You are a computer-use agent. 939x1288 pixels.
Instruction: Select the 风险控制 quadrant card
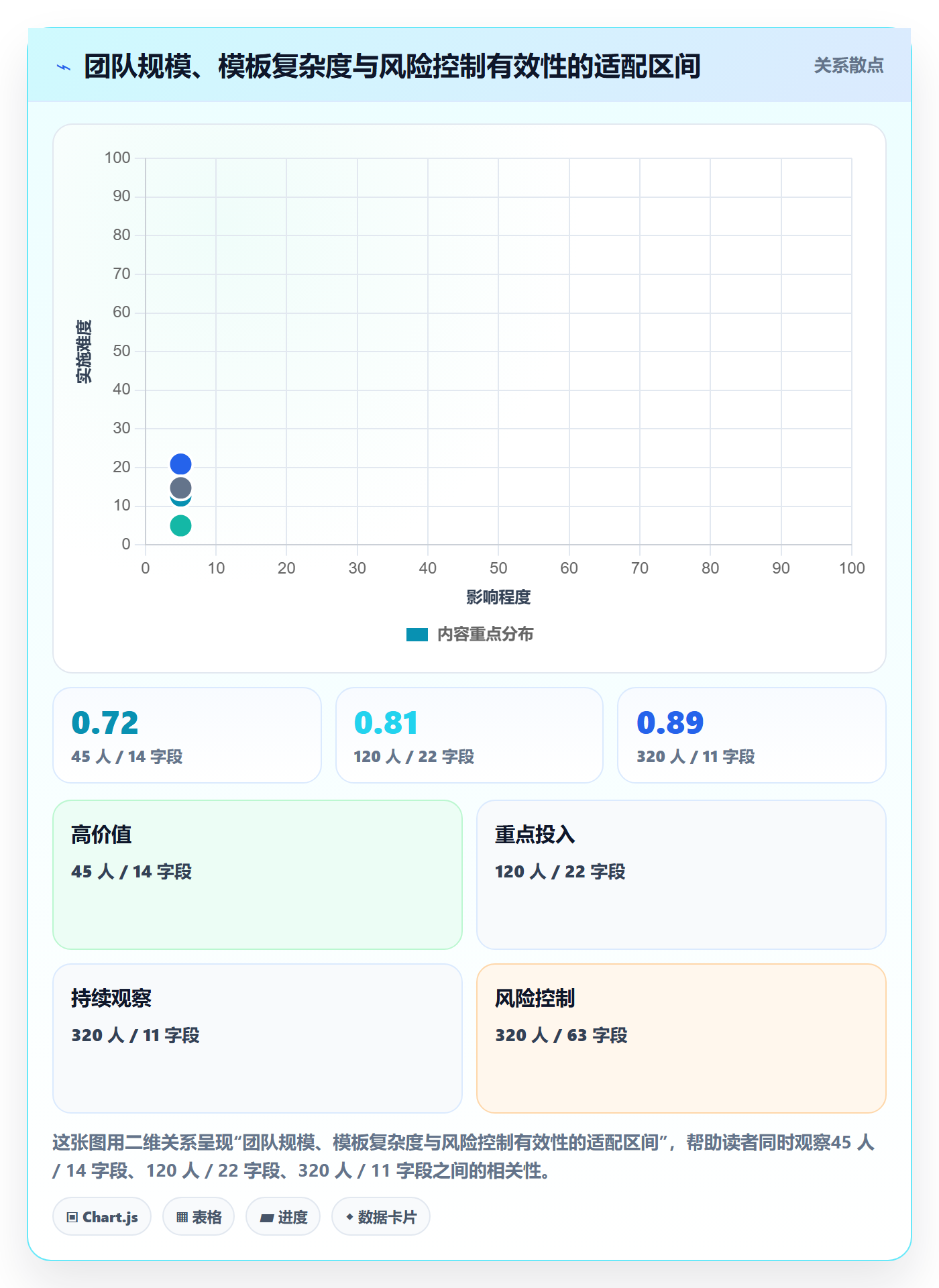(681, 1038)
